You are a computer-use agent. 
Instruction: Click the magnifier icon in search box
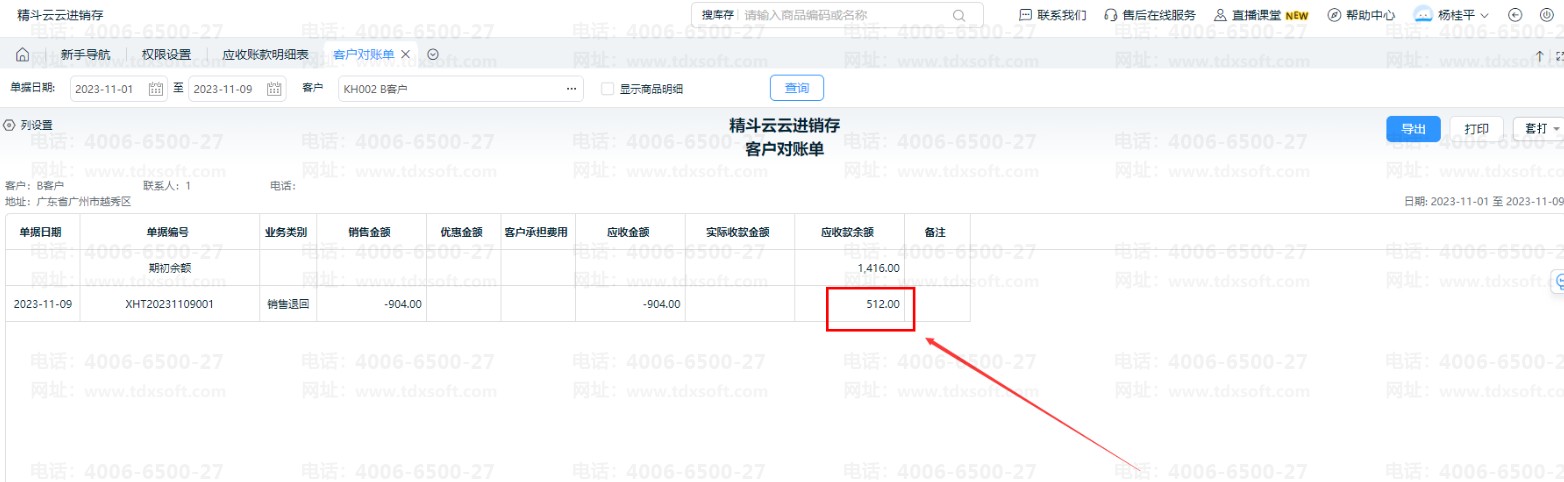coord(959,15)
